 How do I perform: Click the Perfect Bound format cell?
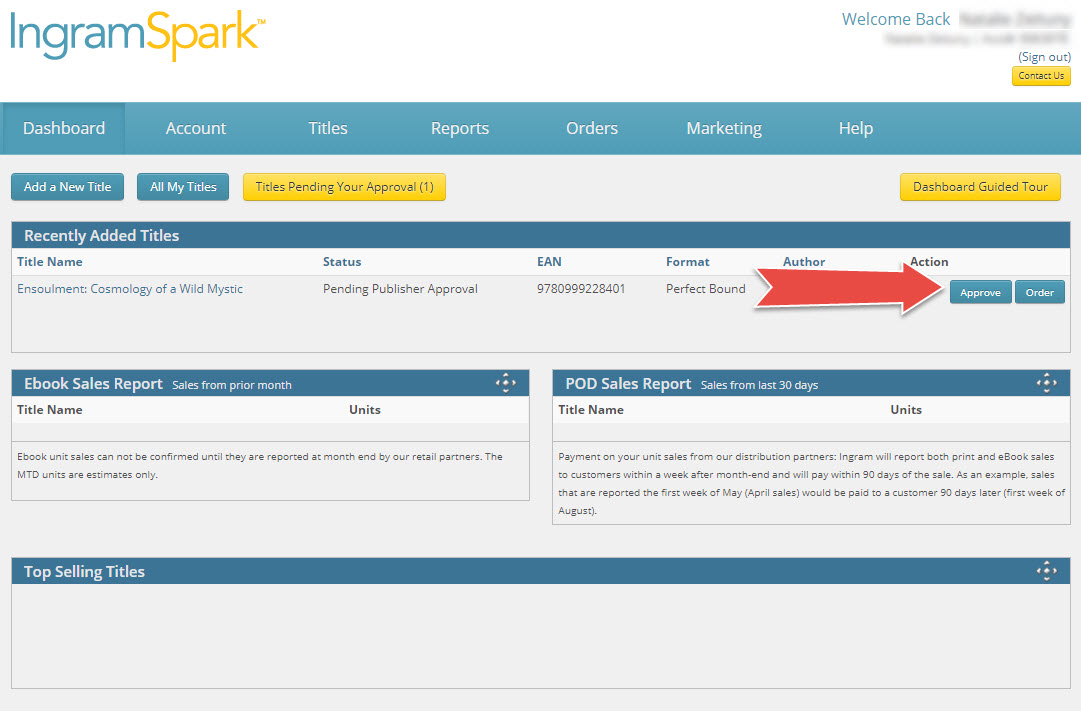(x=705, y=289)
